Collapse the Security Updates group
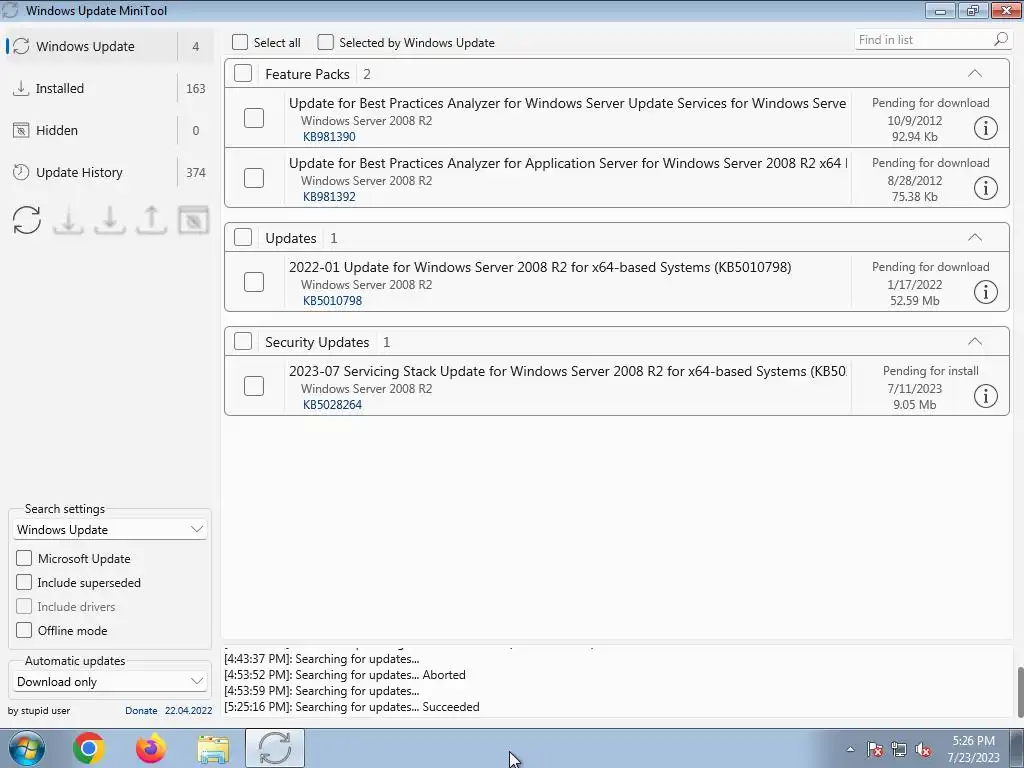The image size is (1024, 768). click(x=974, y=342)
